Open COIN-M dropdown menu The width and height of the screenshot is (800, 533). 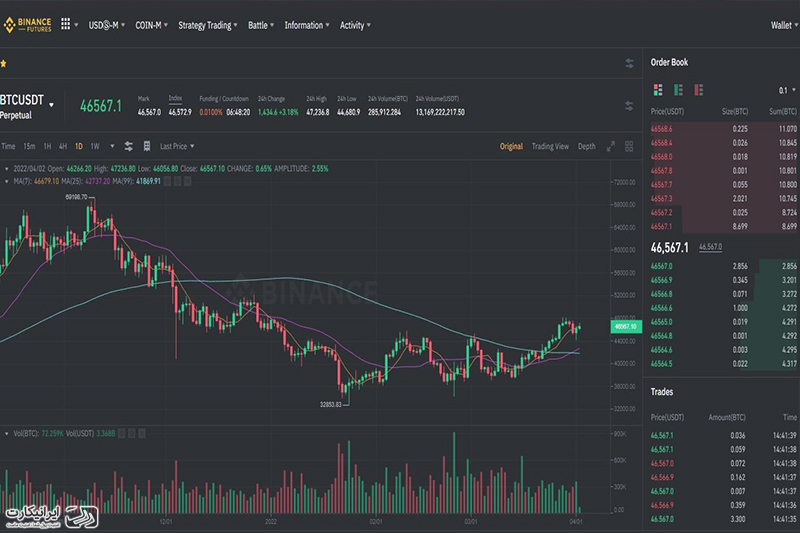(x=152, y=25)
